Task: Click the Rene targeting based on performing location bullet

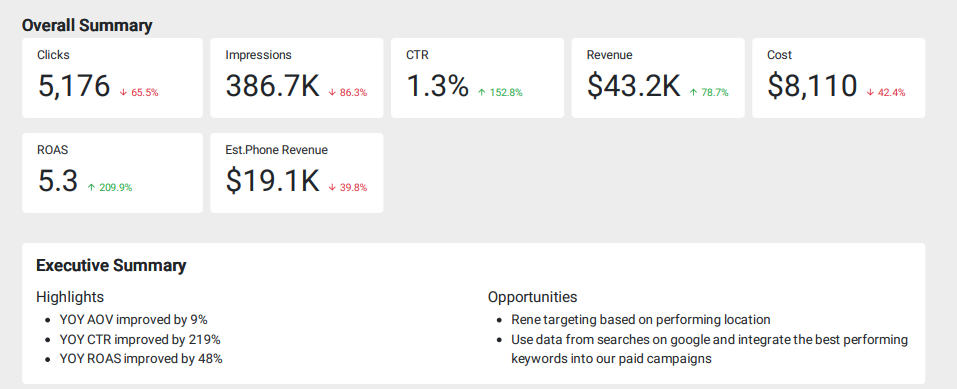Action: 641,320
